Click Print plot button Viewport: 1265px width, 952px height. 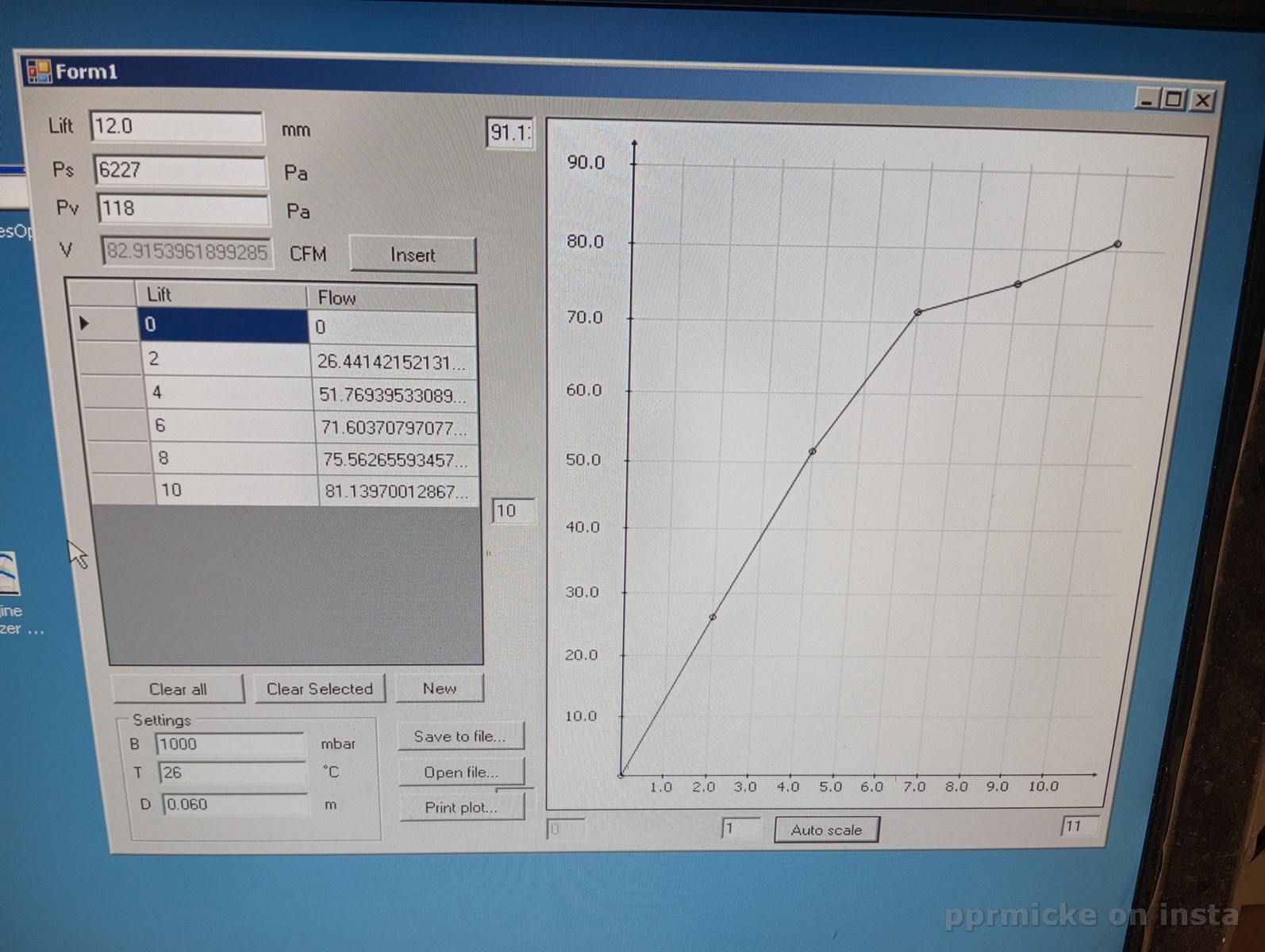coord(462,807)
